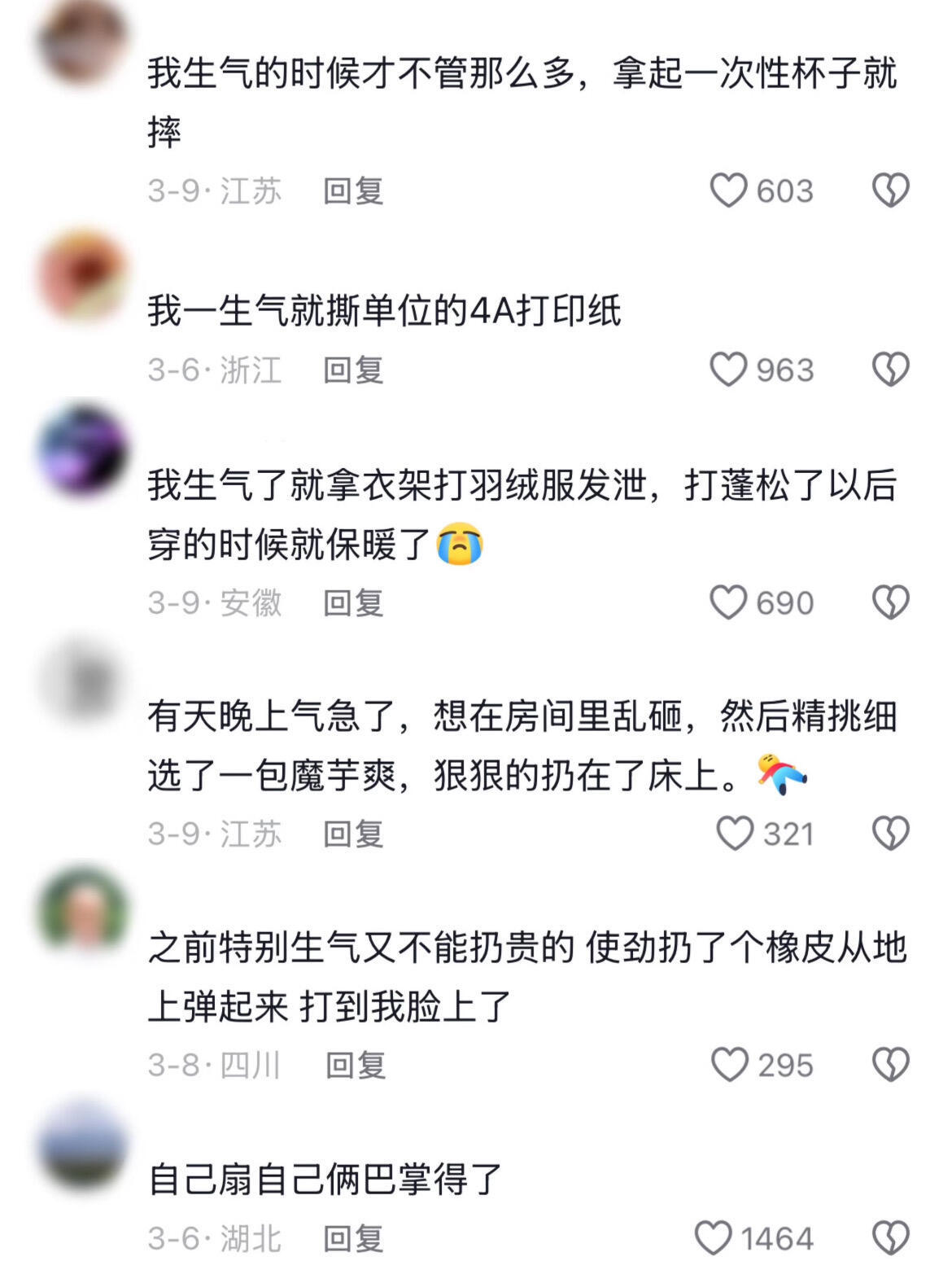Reply to the 魔芋爽 comment from 江苏
The height and width of the screenshot is (1261, 952).
[x=353, y=834]
